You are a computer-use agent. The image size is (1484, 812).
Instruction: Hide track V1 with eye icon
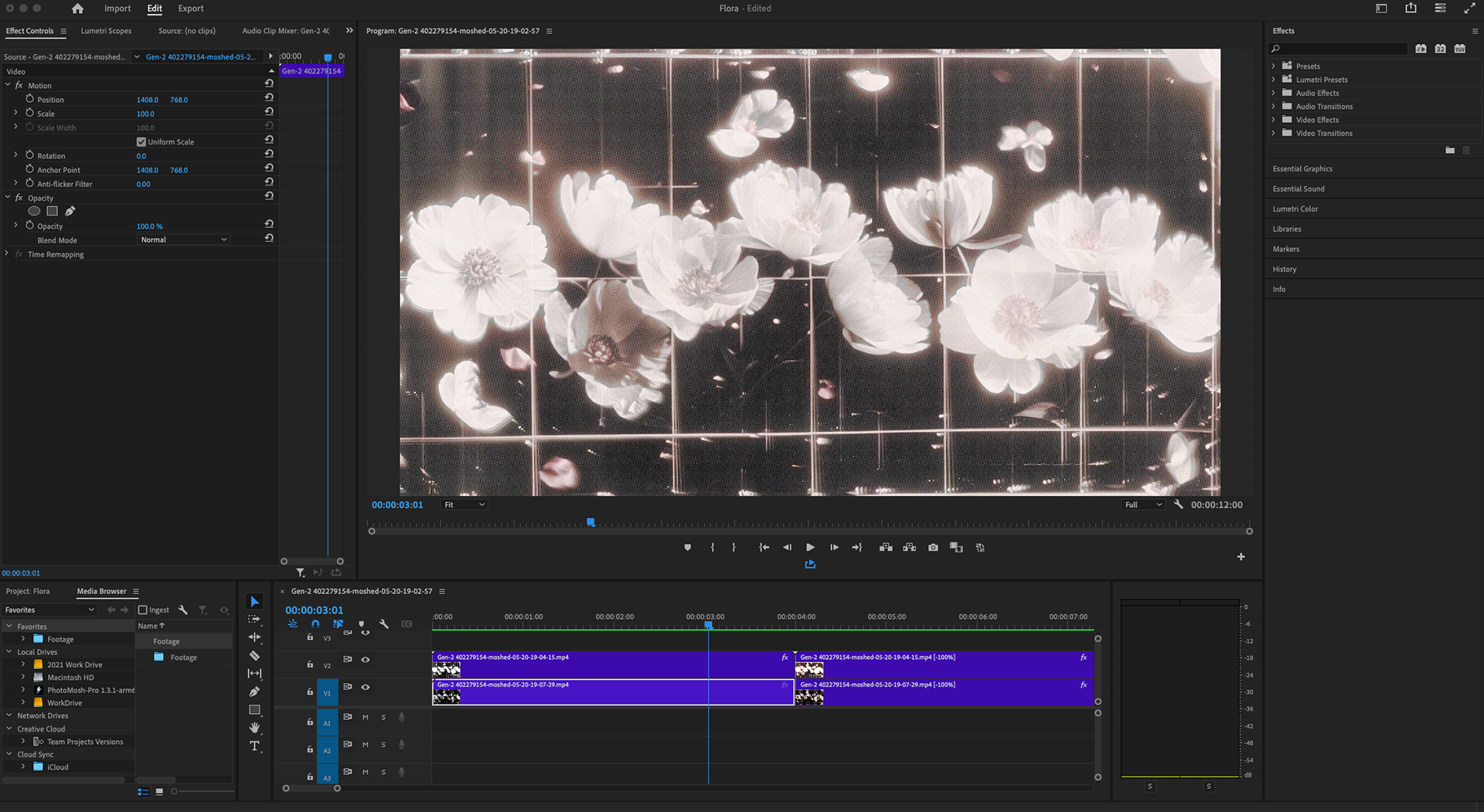pyautogui.click(x=366, y=687)
